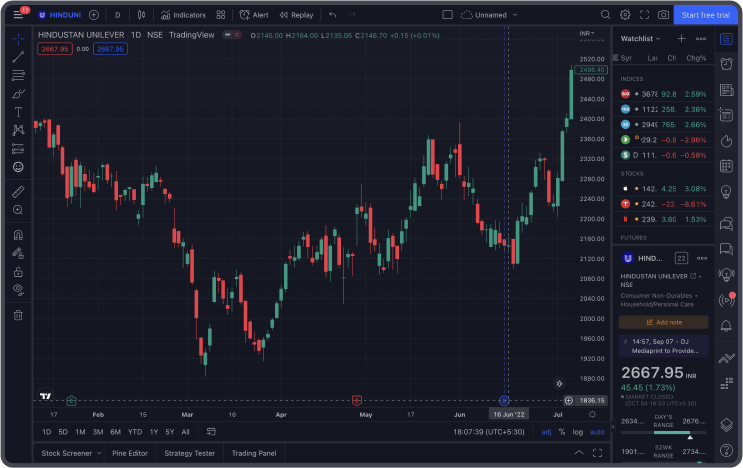Screen dimensions: 743x468
Task: Click Start free trial button
Action: point(706,15)
